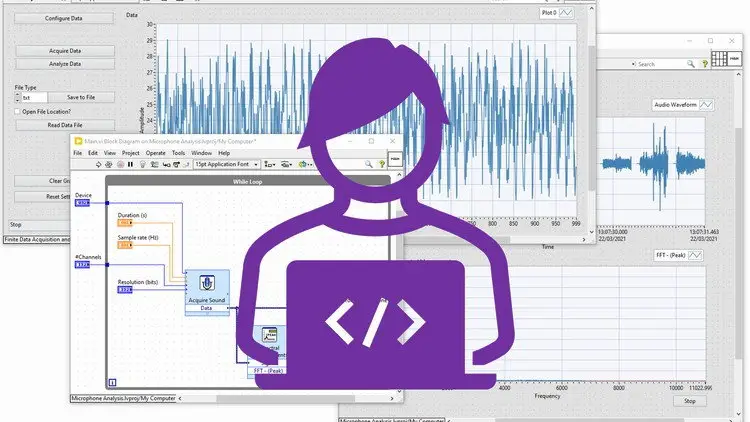Click the Configure Data button

coord(64,18)
